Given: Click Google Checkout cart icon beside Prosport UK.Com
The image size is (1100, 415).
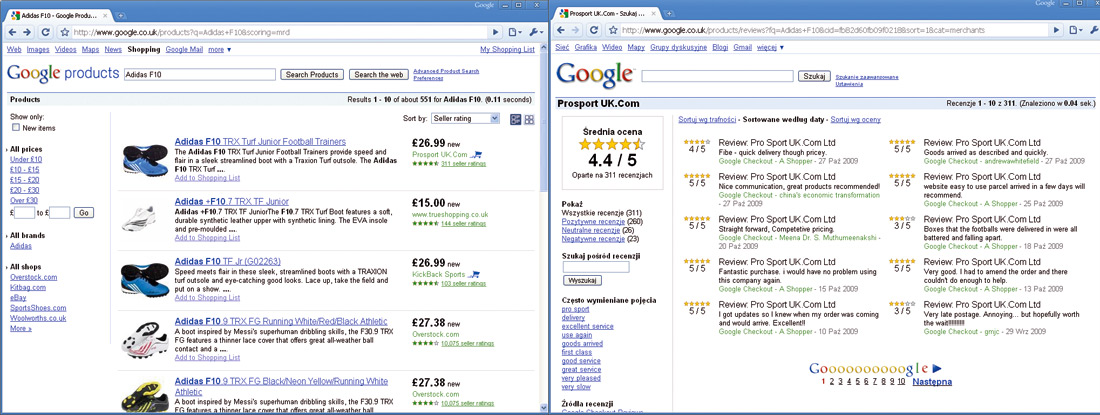Looking at the screenshot, I should coord(476,154).
